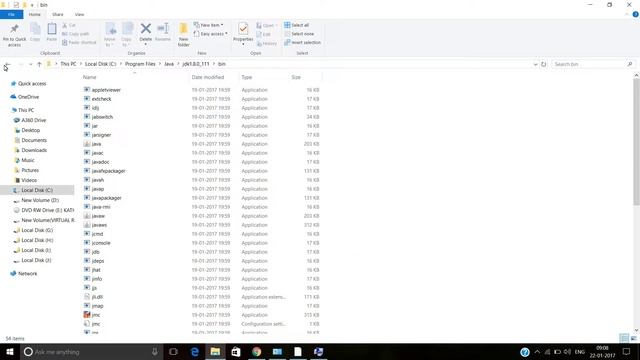Switch to the Share tab

click(58, 14)
